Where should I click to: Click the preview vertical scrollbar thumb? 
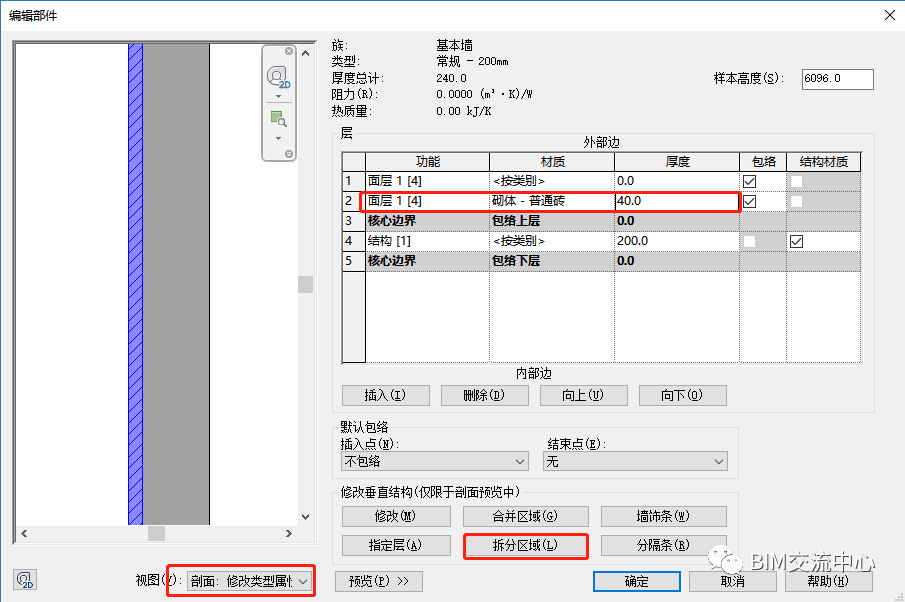(x=305, y=285)
